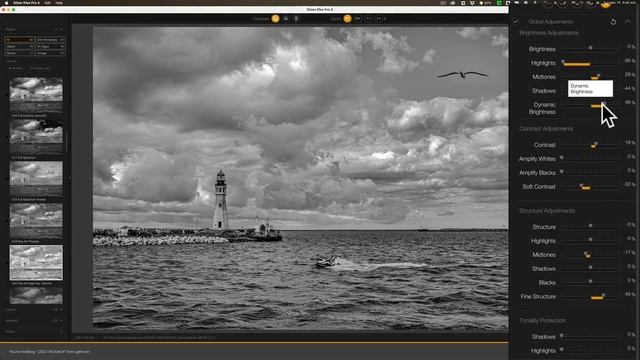Select the 25th Anniversary presets filter
Viewport: 640px width, 360px height.
(x=50, y=40)
